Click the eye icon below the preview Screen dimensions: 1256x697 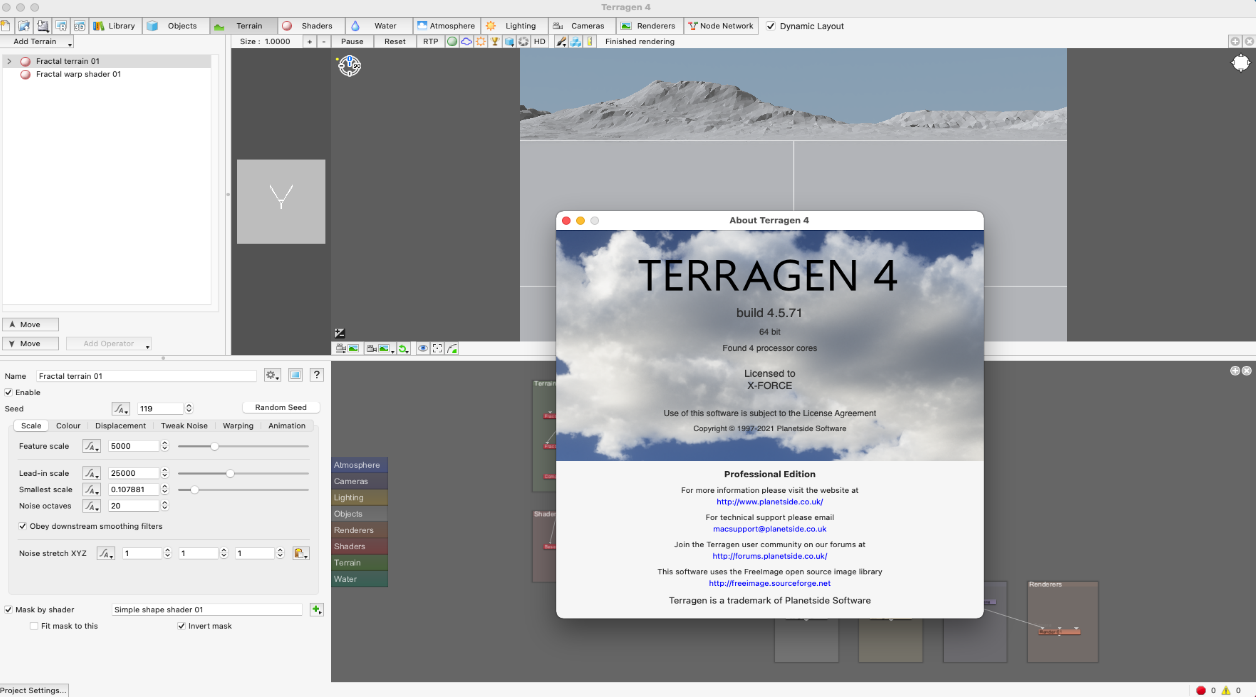(423, 349)
